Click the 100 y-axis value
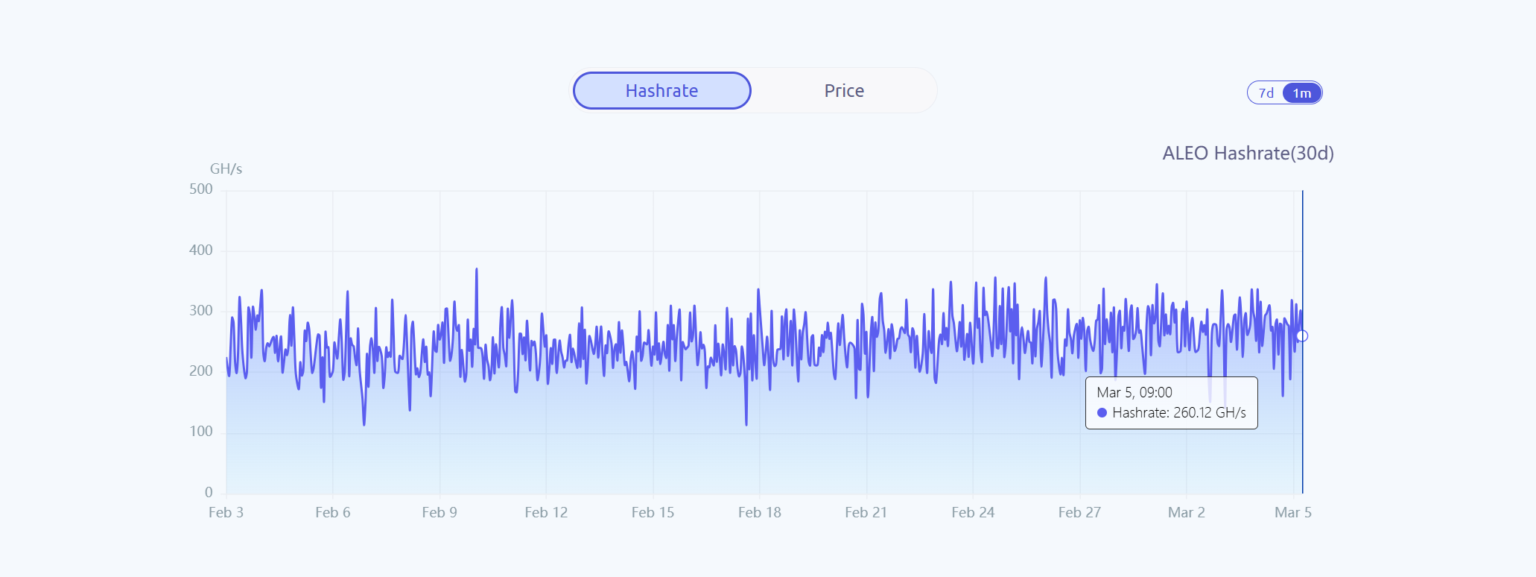Screen dimensions: 1536x577 201,432
